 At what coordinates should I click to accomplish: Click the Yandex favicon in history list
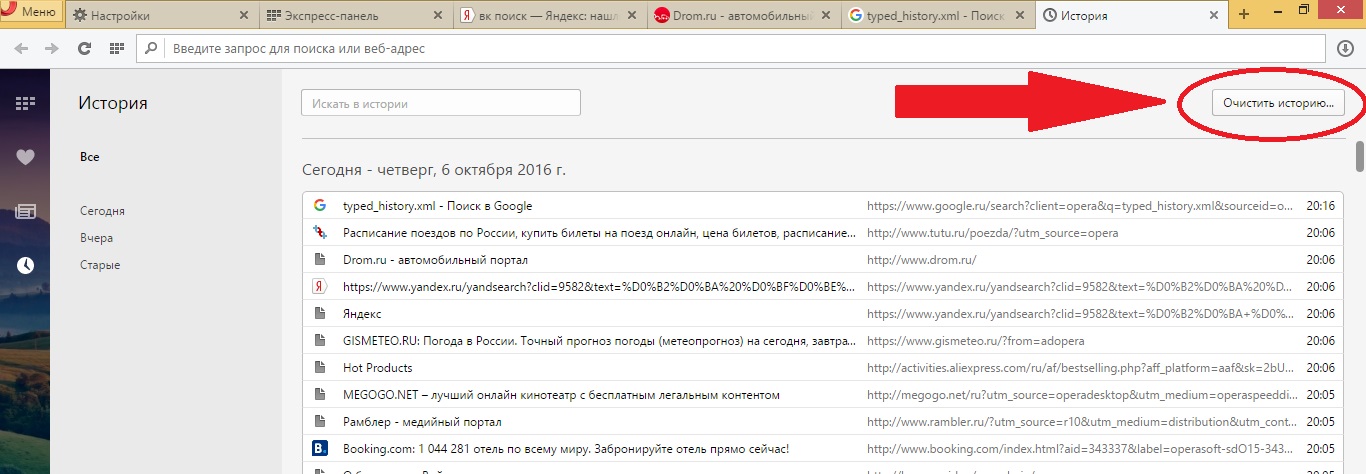[x=320, y=287]
